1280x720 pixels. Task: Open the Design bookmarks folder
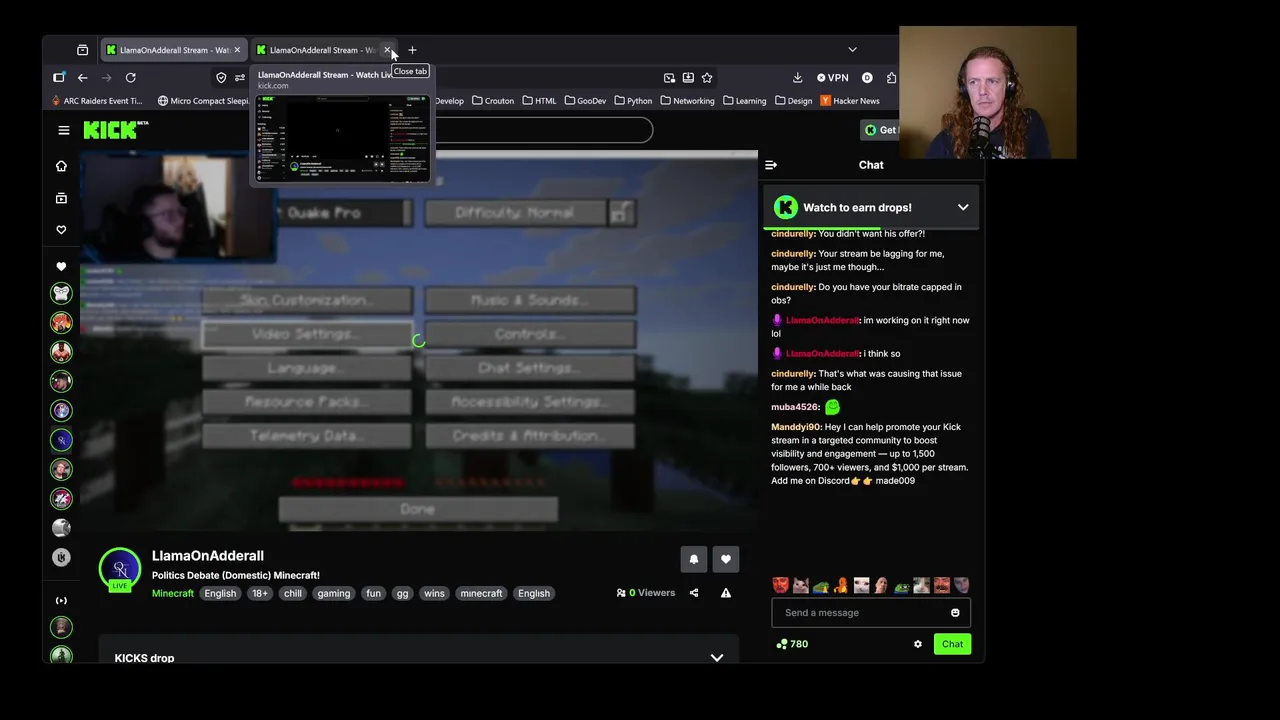(793, 101)
